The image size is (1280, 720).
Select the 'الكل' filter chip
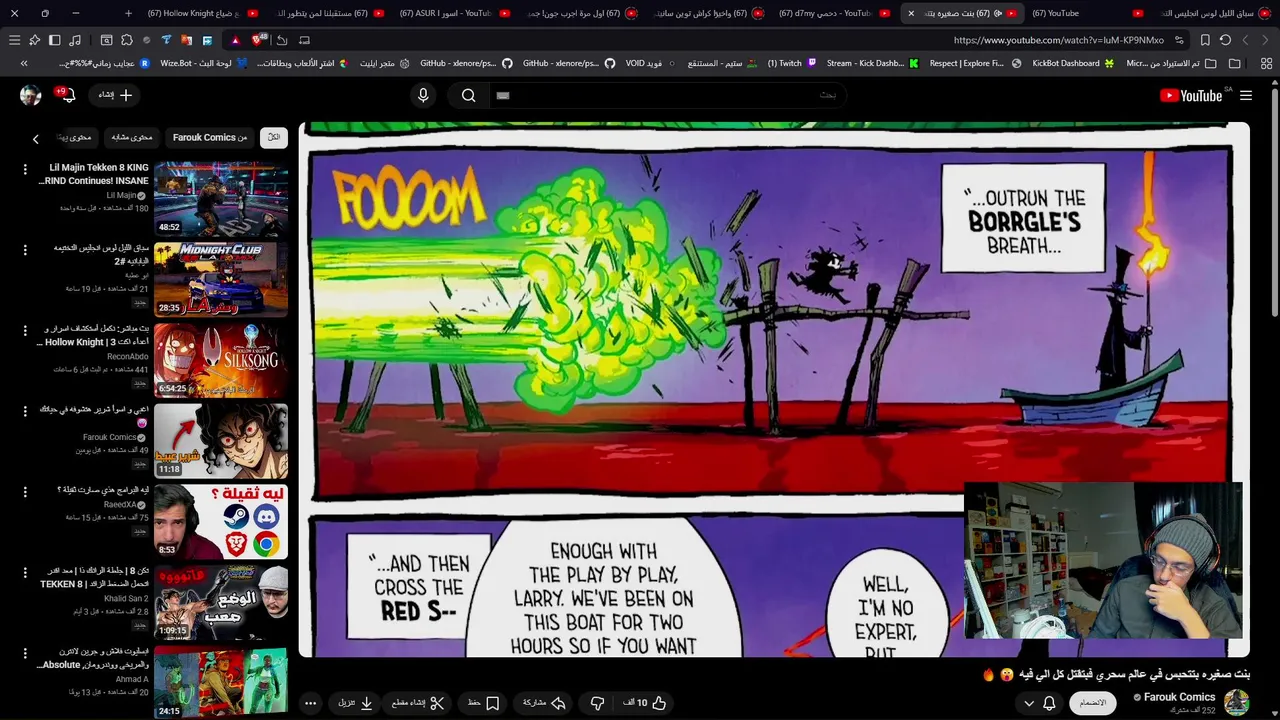(273, 138)
